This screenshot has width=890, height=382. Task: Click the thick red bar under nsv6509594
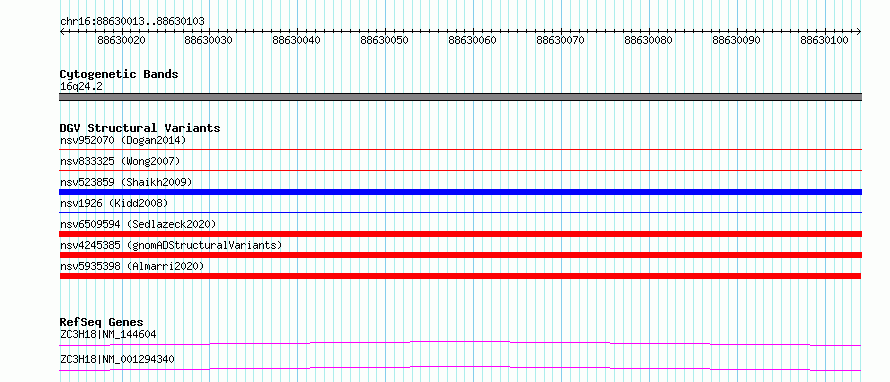(x=460, y=234)
